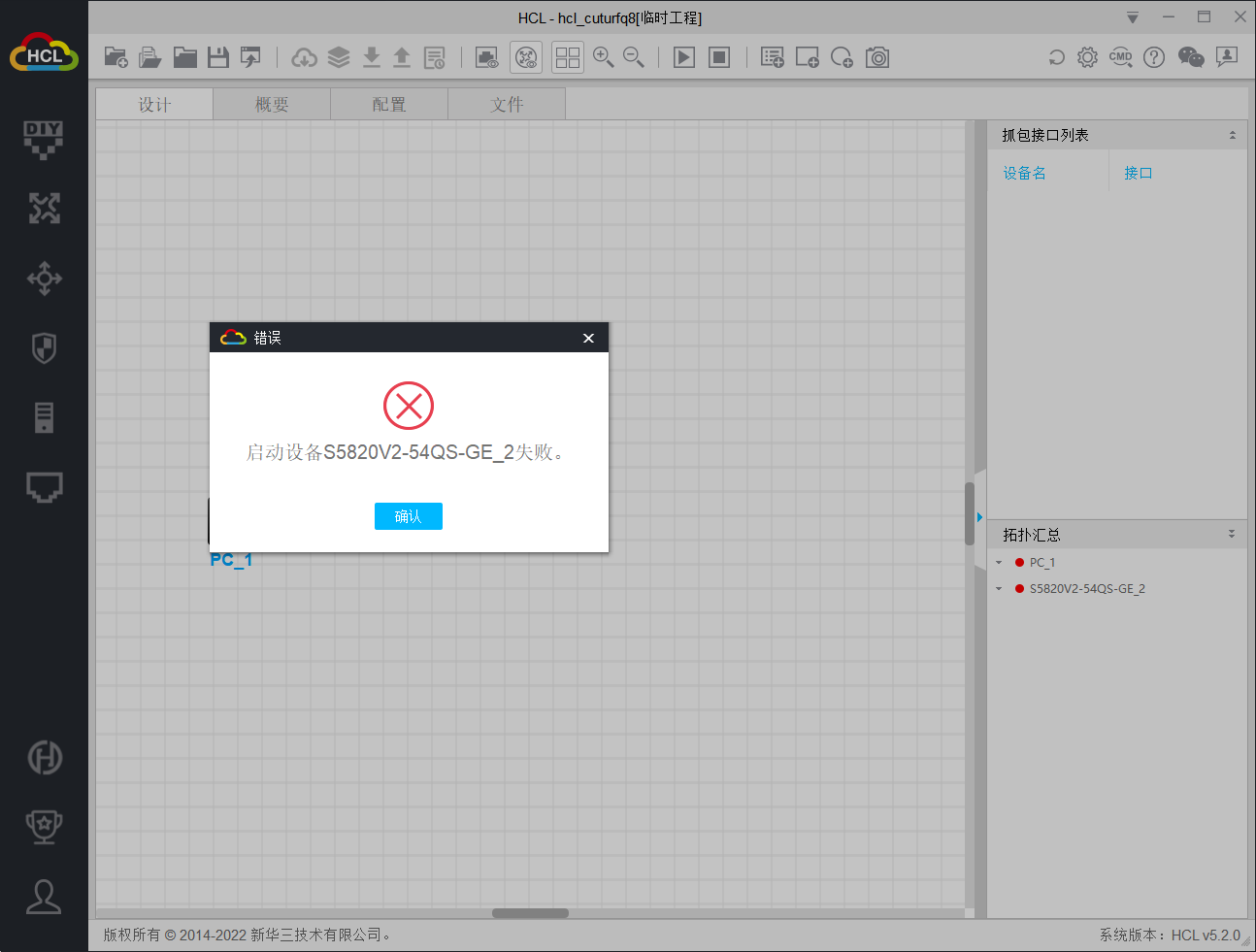
Task: Click the PC_1 device label on canvas
Action: [x=231, y=560]
